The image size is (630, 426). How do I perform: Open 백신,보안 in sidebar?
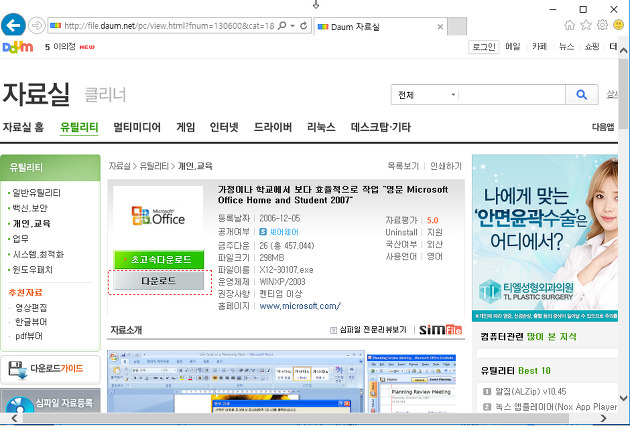click(30, 208)
